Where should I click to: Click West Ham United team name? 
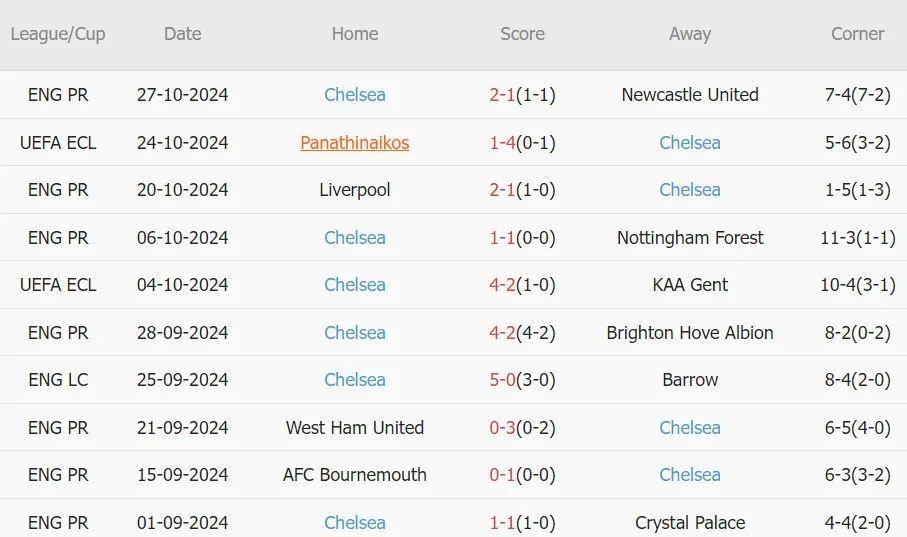[x=355, y=428]
